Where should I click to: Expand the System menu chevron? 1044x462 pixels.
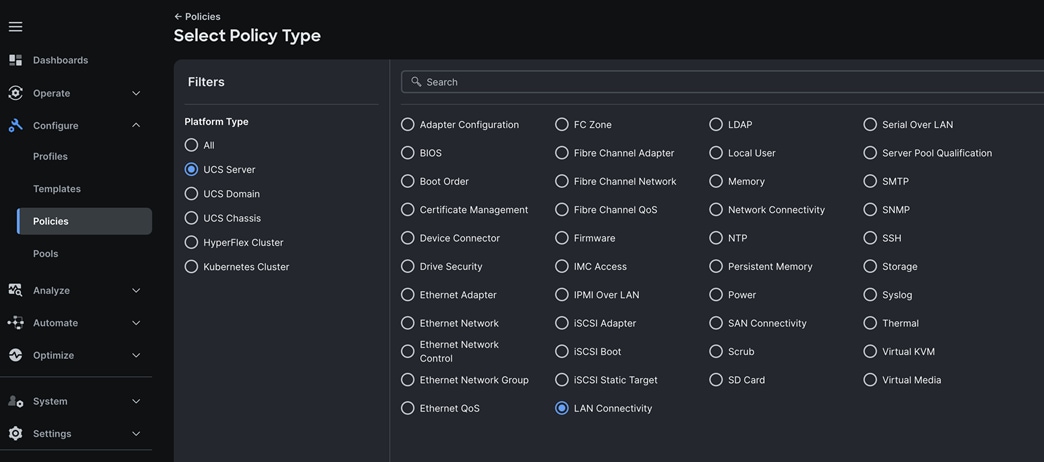coord(136,401)
